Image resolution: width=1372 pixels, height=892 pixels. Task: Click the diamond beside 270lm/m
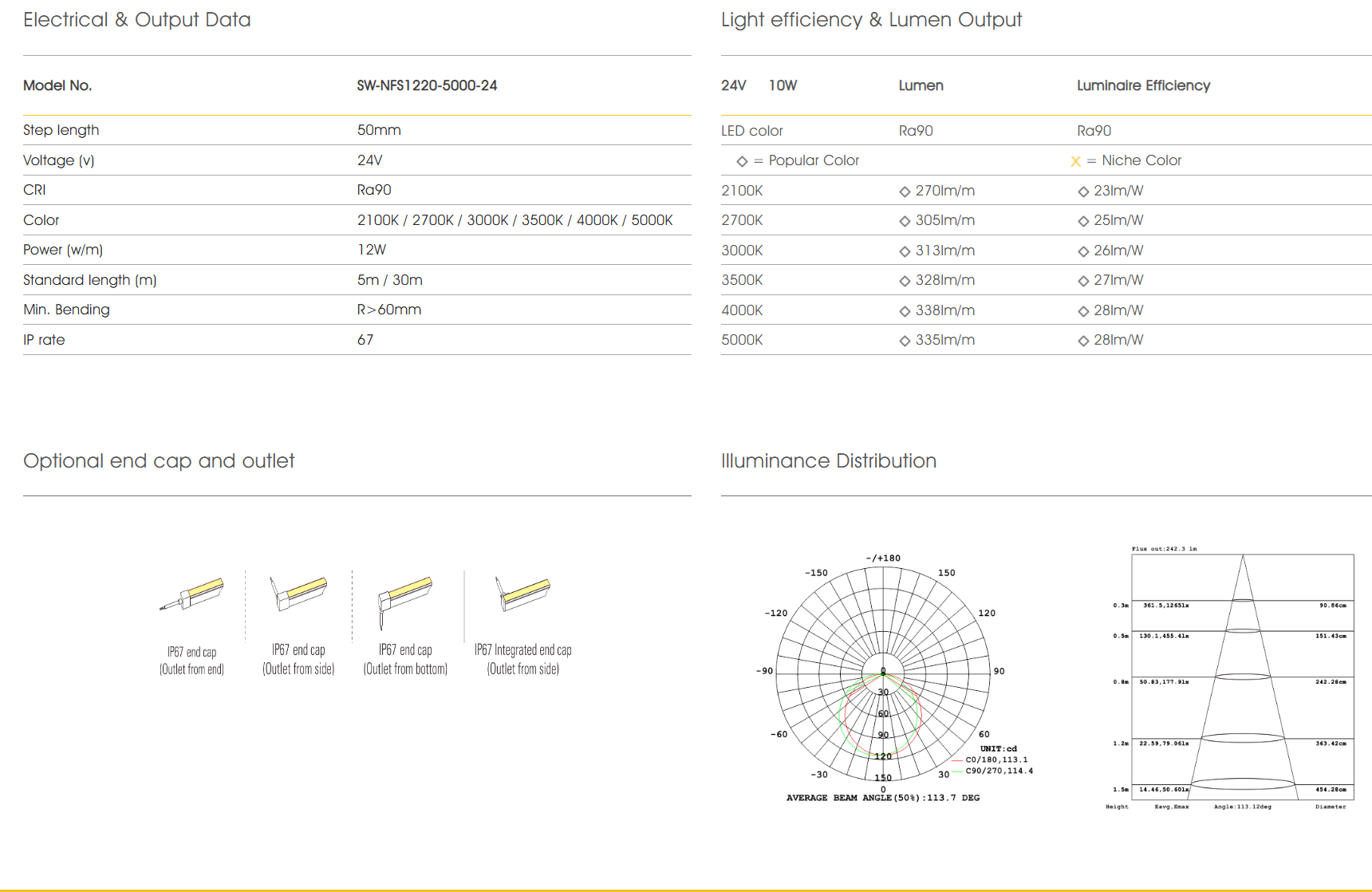[x=905, y=191]
